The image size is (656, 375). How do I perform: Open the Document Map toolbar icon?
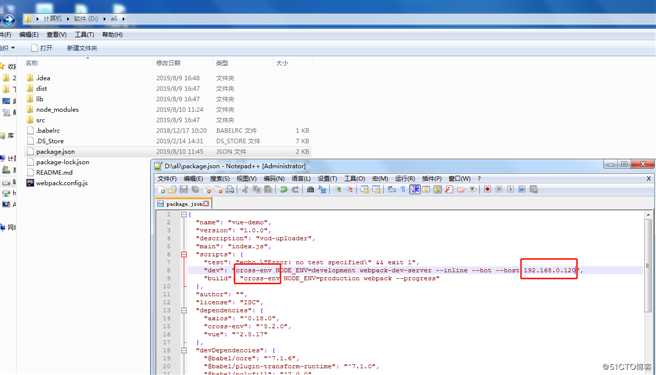click(x=437, y=190)
